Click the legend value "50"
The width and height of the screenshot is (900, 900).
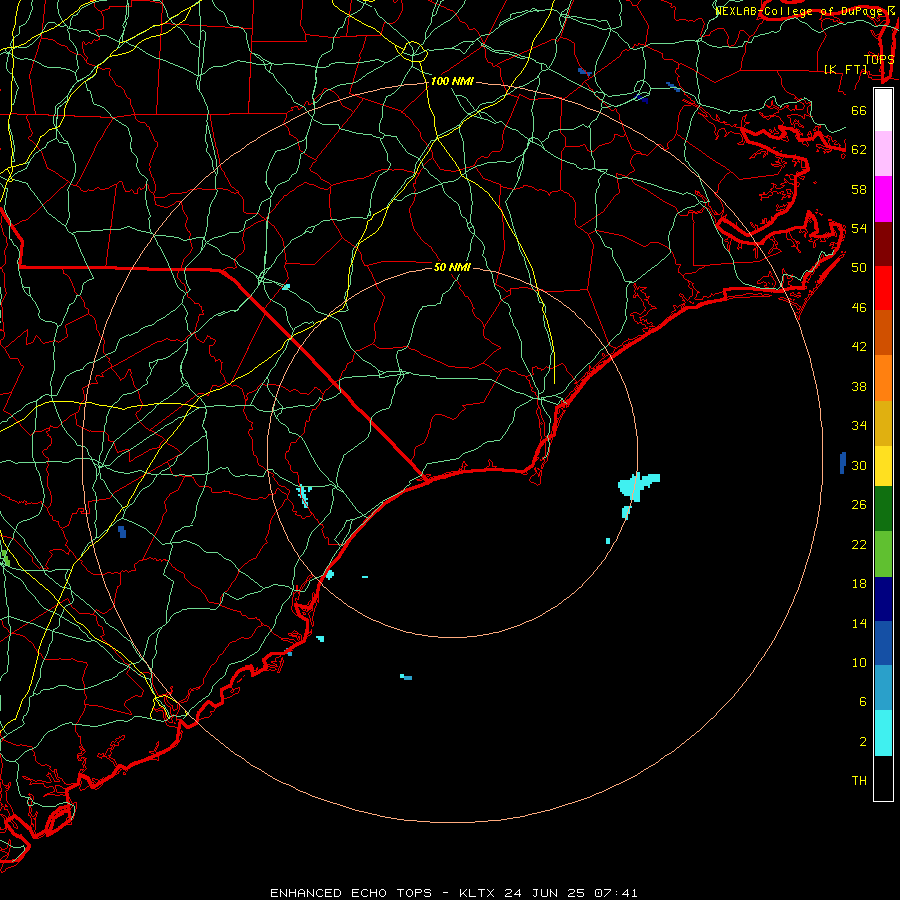click(x=859, y=268)
